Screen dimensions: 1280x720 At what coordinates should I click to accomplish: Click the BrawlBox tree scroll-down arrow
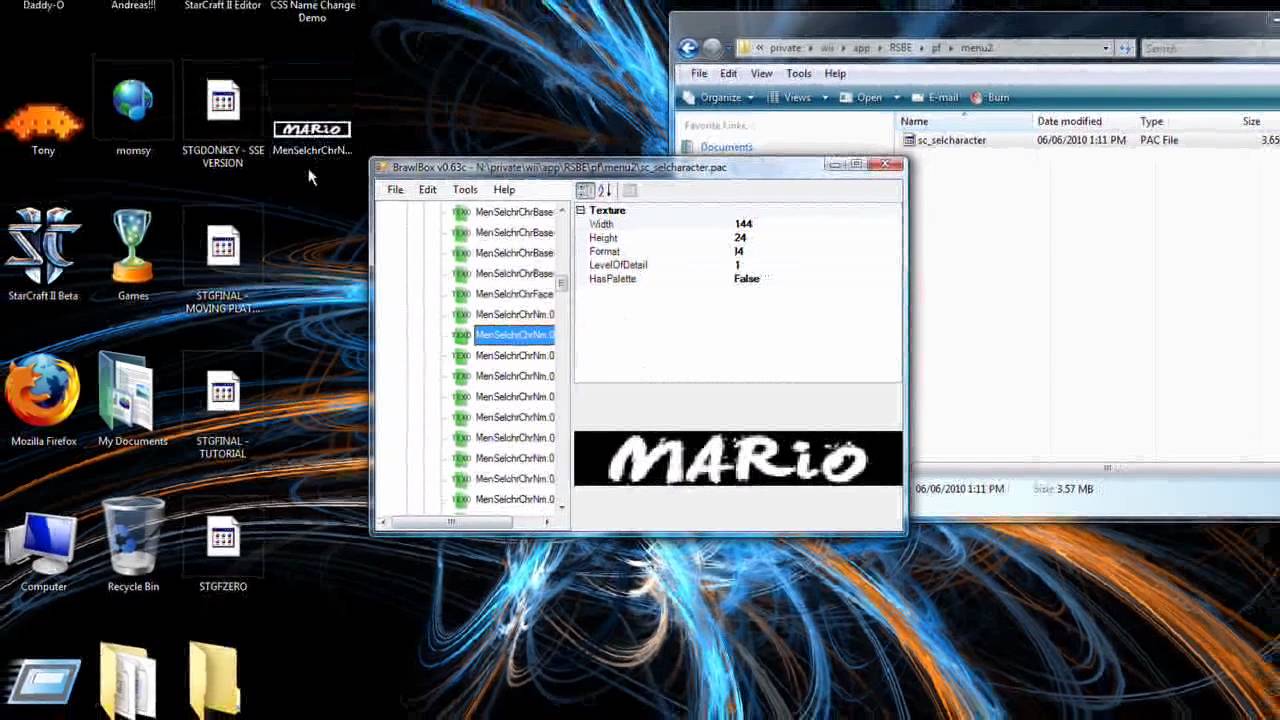click(x=562, y=508)
